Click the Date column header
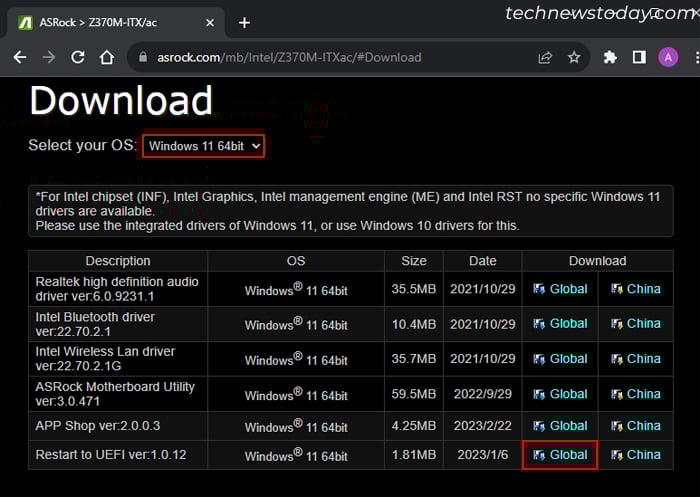The height and width of the screenshot is (497, 700). 483,261
